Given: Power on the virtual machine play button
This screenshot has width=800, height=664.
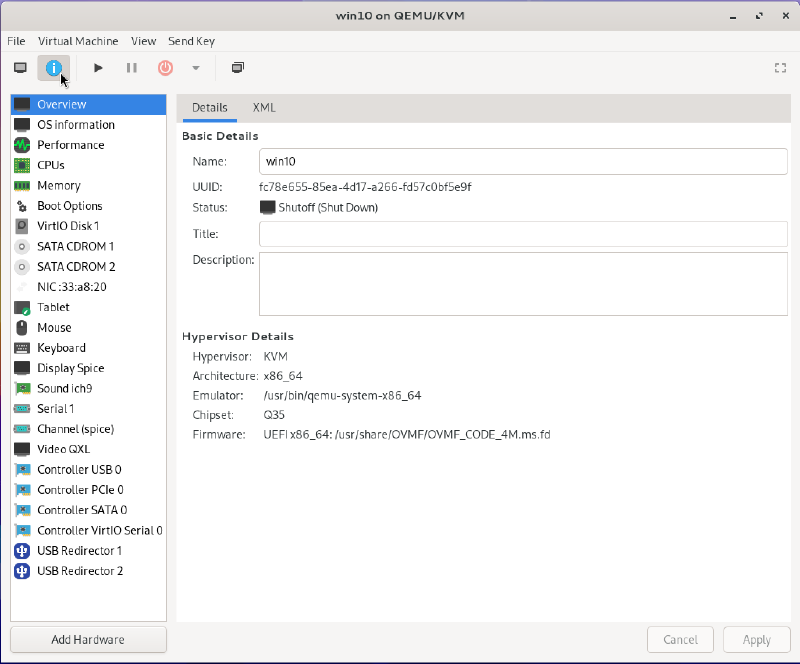Looking at the screenshot, I should click(98, 68).
